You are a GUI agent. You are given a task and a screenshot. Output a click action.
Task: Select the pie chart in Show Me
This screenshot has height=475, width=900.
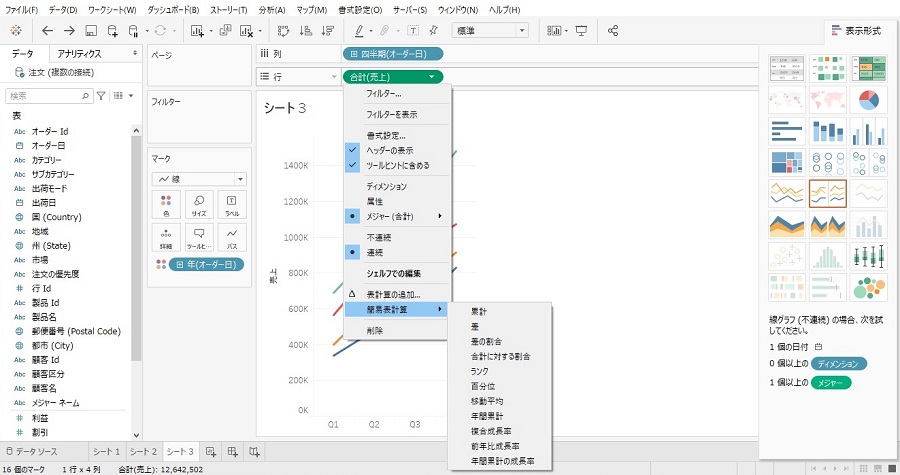point(867,100)
